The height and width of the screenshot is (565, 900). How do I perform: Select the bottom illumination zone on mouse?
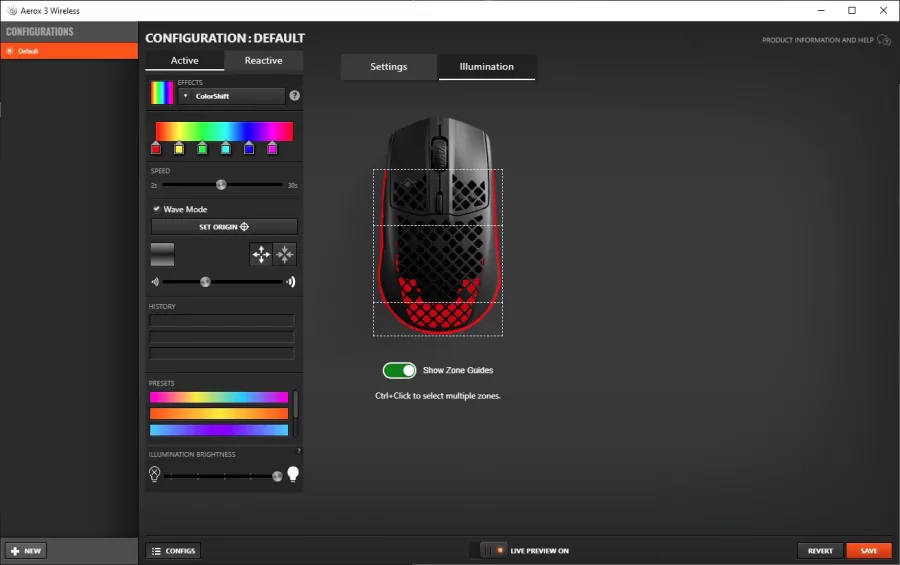click(438, 319)
